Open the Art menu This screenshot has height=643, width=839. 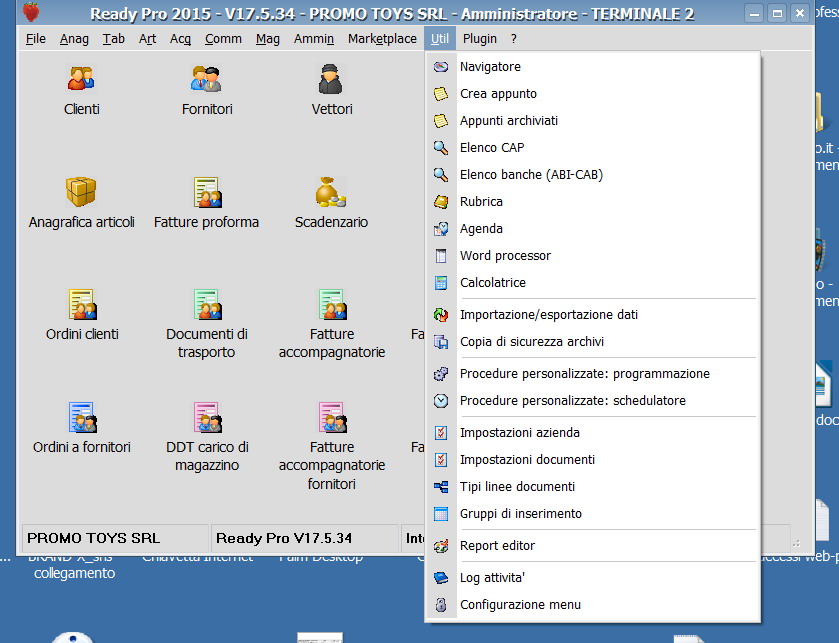[x=147, y=39]
